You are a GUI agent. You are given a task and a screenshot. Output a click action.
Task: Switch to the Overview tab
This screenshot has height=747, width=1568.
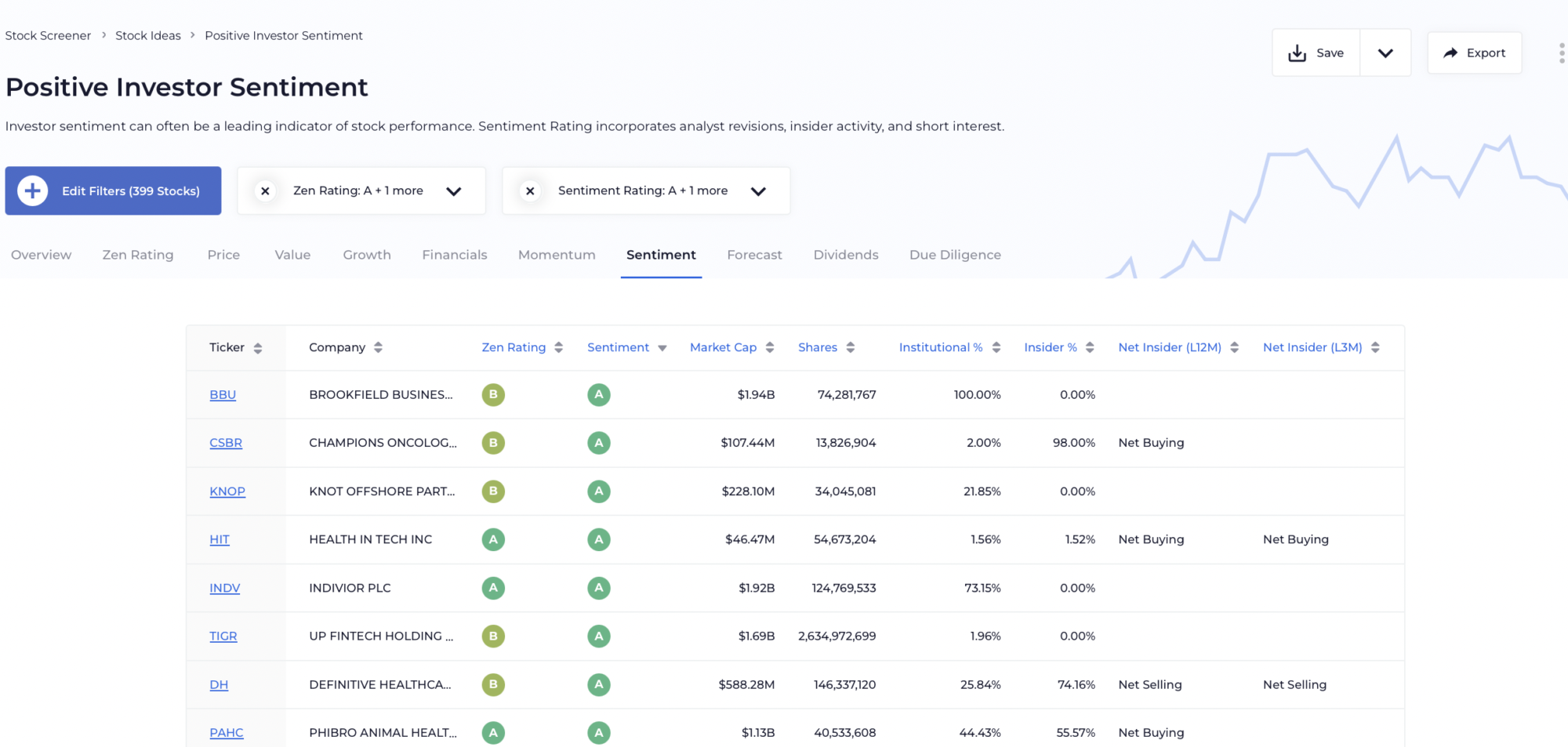(41, 255)
